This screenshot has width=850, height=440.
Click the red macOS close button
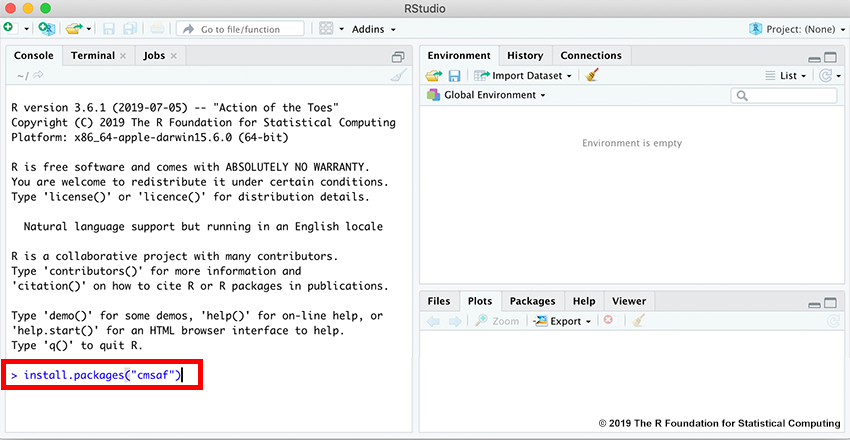11,8
